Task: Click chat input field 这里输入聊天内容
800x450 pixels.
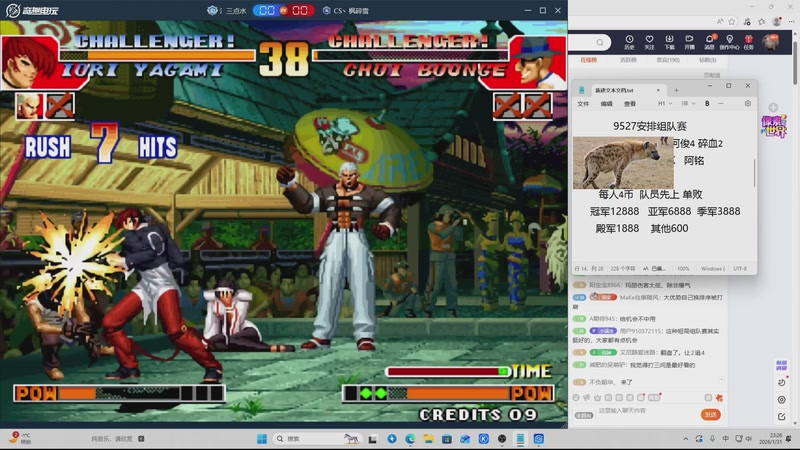Action: 647,412
